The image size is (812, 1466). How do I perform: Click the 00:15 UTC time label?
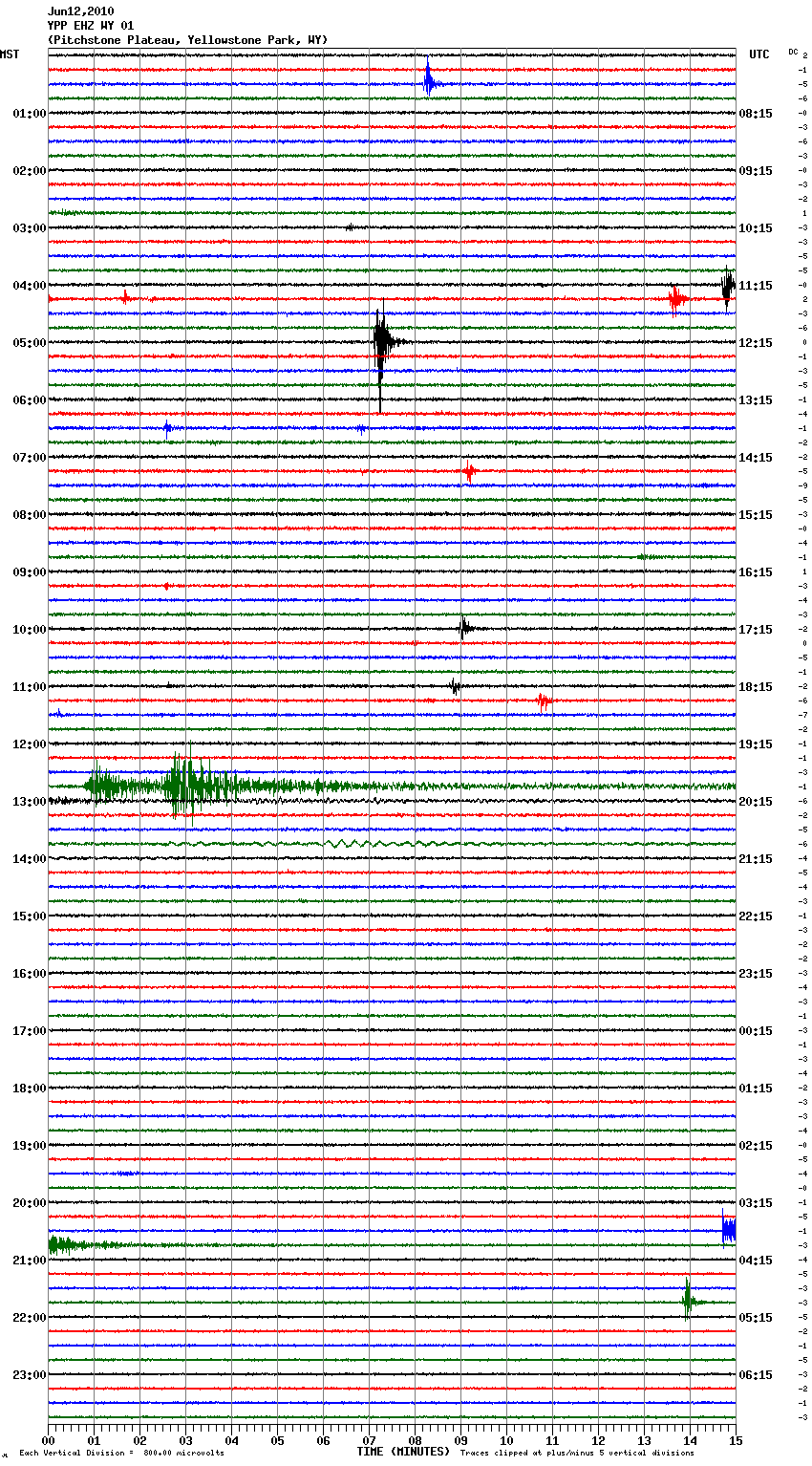tap(756, 1031)
